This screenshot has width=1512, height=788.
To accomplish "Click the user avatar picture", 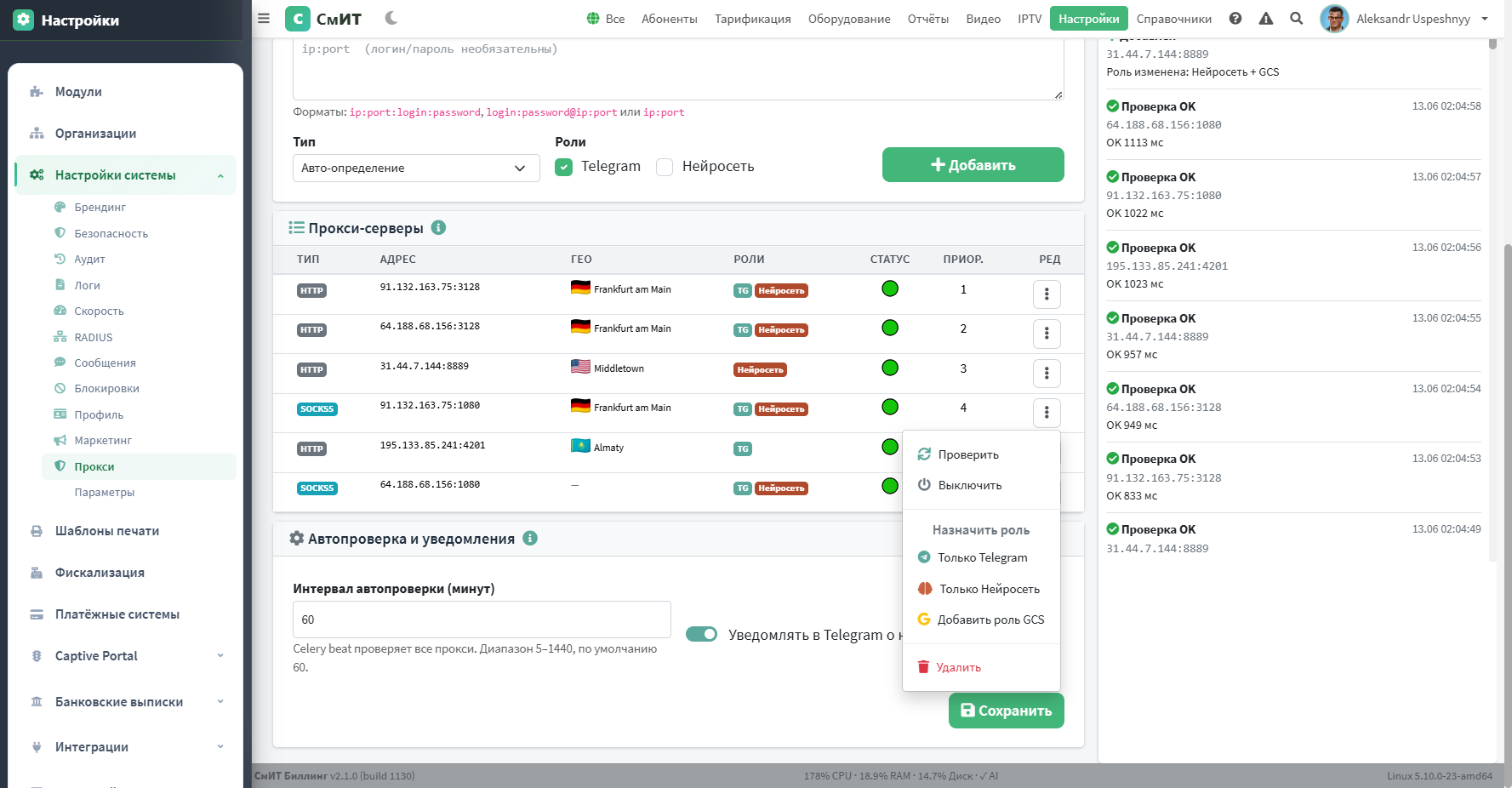I will tap(1334, 19).
